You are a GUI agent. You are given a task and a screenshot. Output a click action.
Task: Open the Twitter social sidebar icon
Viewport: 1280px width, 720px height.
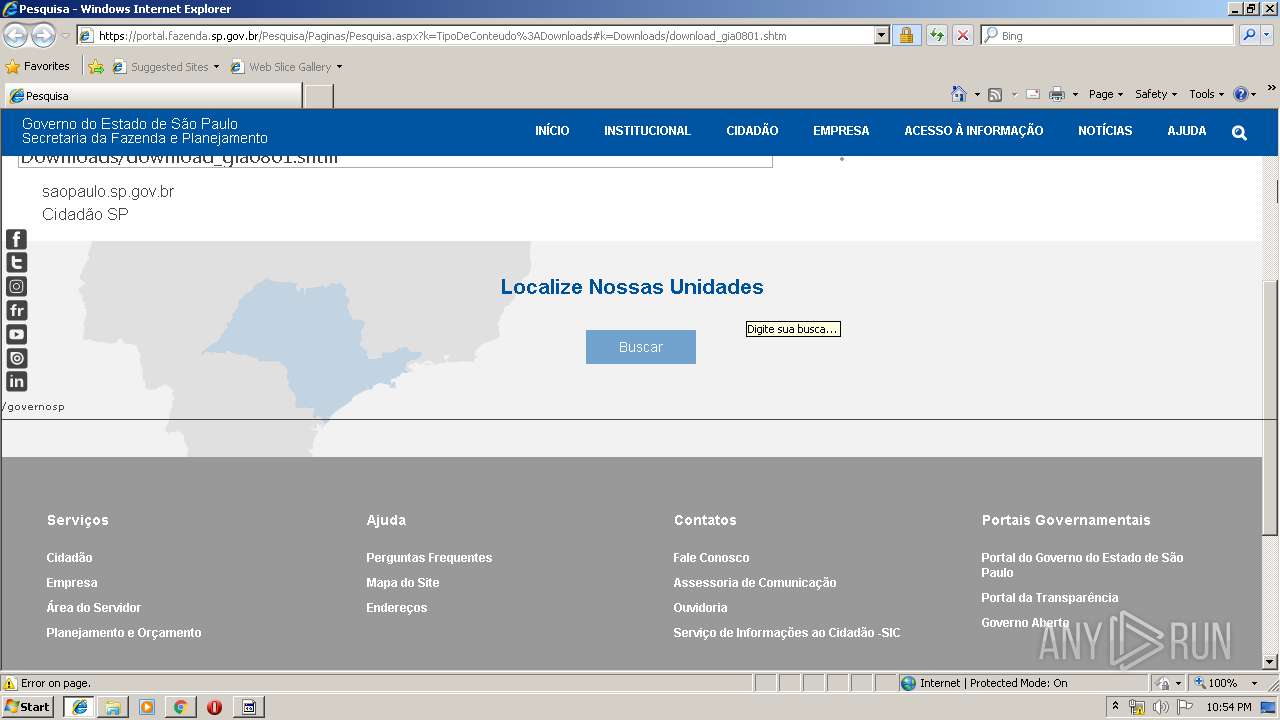[16, 262]
